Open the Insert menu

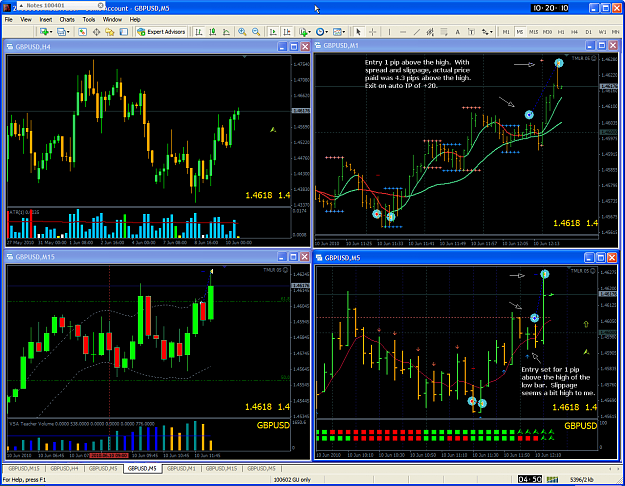pyautogui.click(x=45, y=20)
